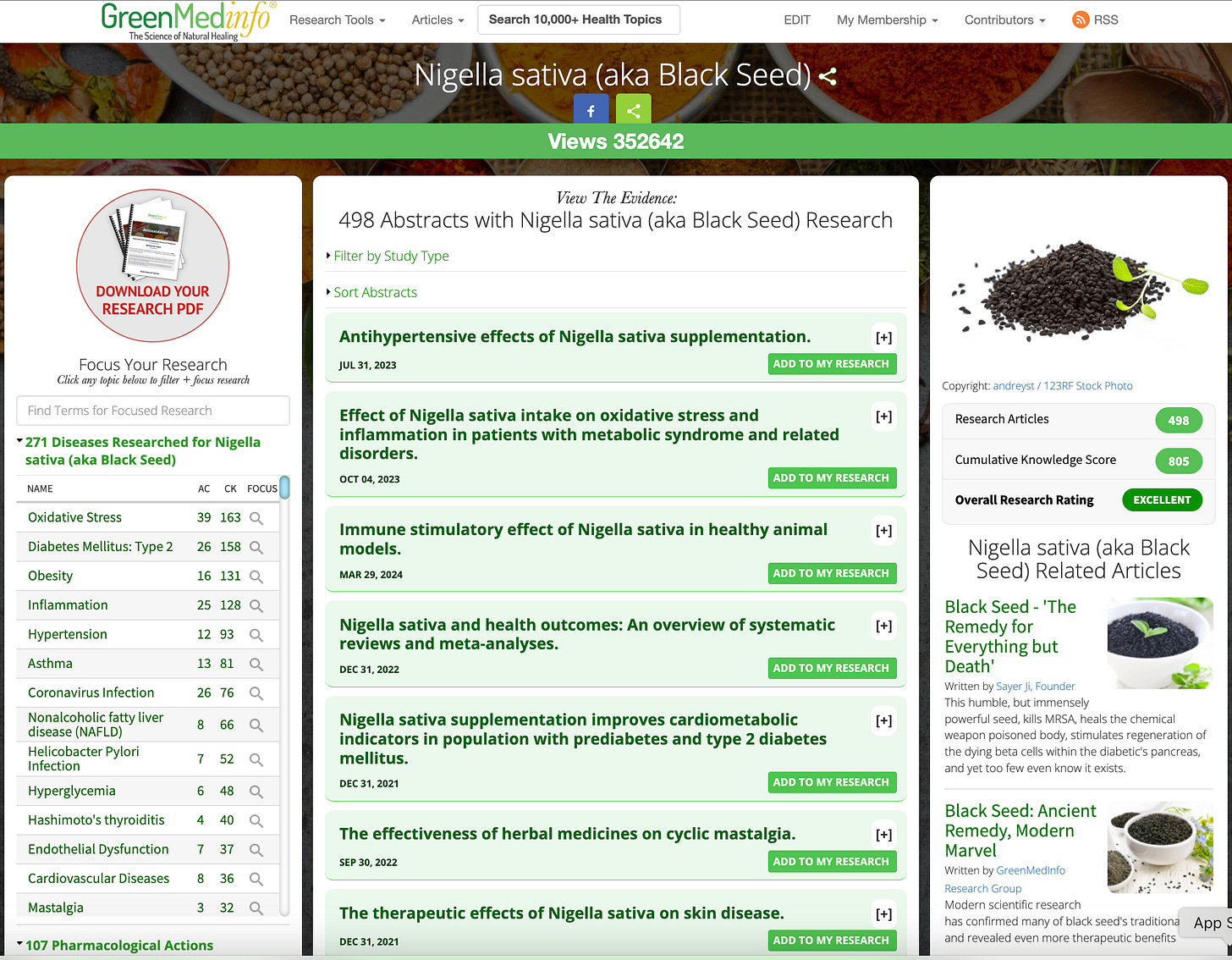The image size is (1232, 960).
Task: Expand [+] for Antihypertensive effects abstract
Action: (x=883, y=338)
